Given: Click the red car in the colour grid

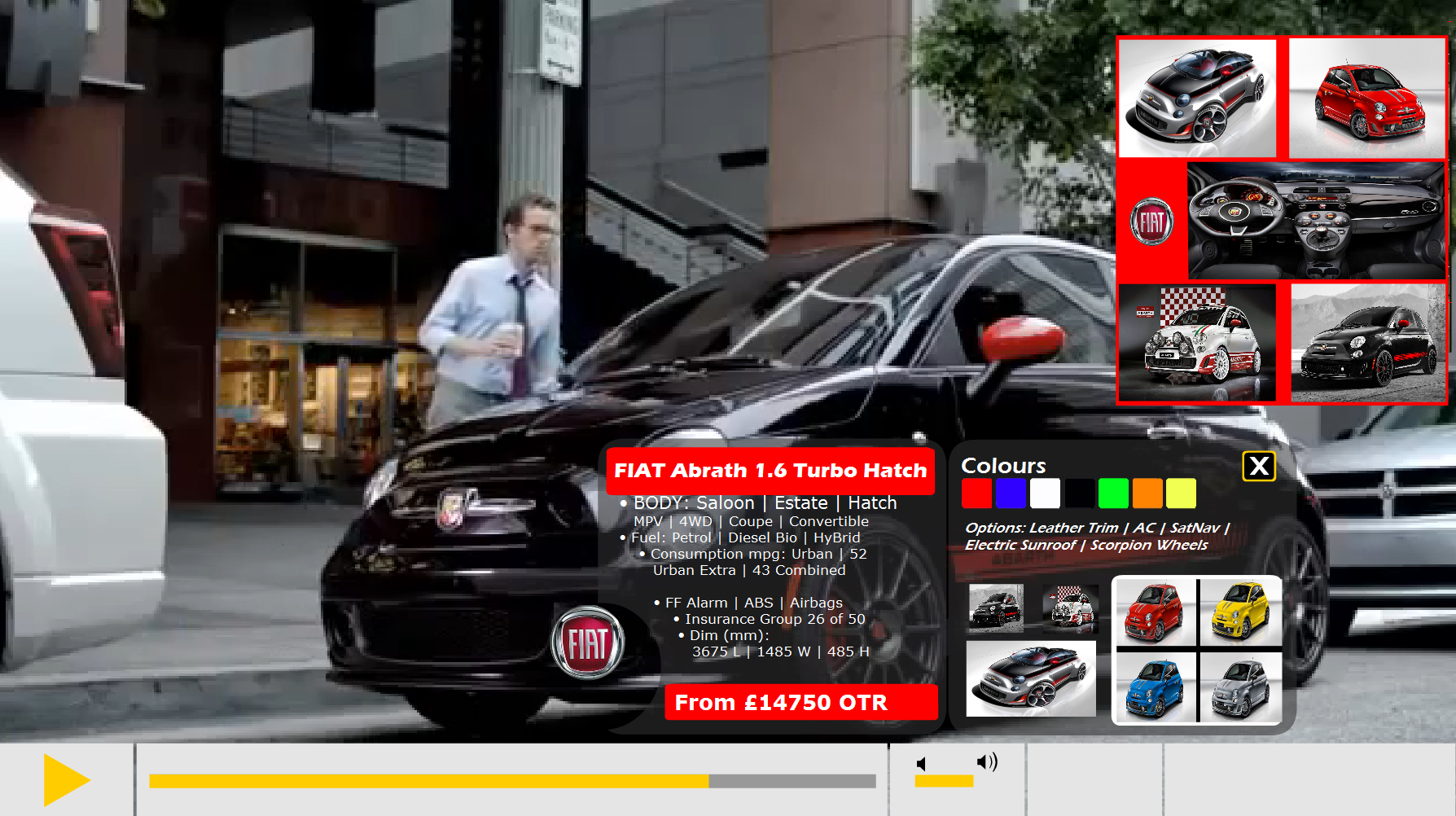Looking at the screenshot, I should coord(1155,612).
